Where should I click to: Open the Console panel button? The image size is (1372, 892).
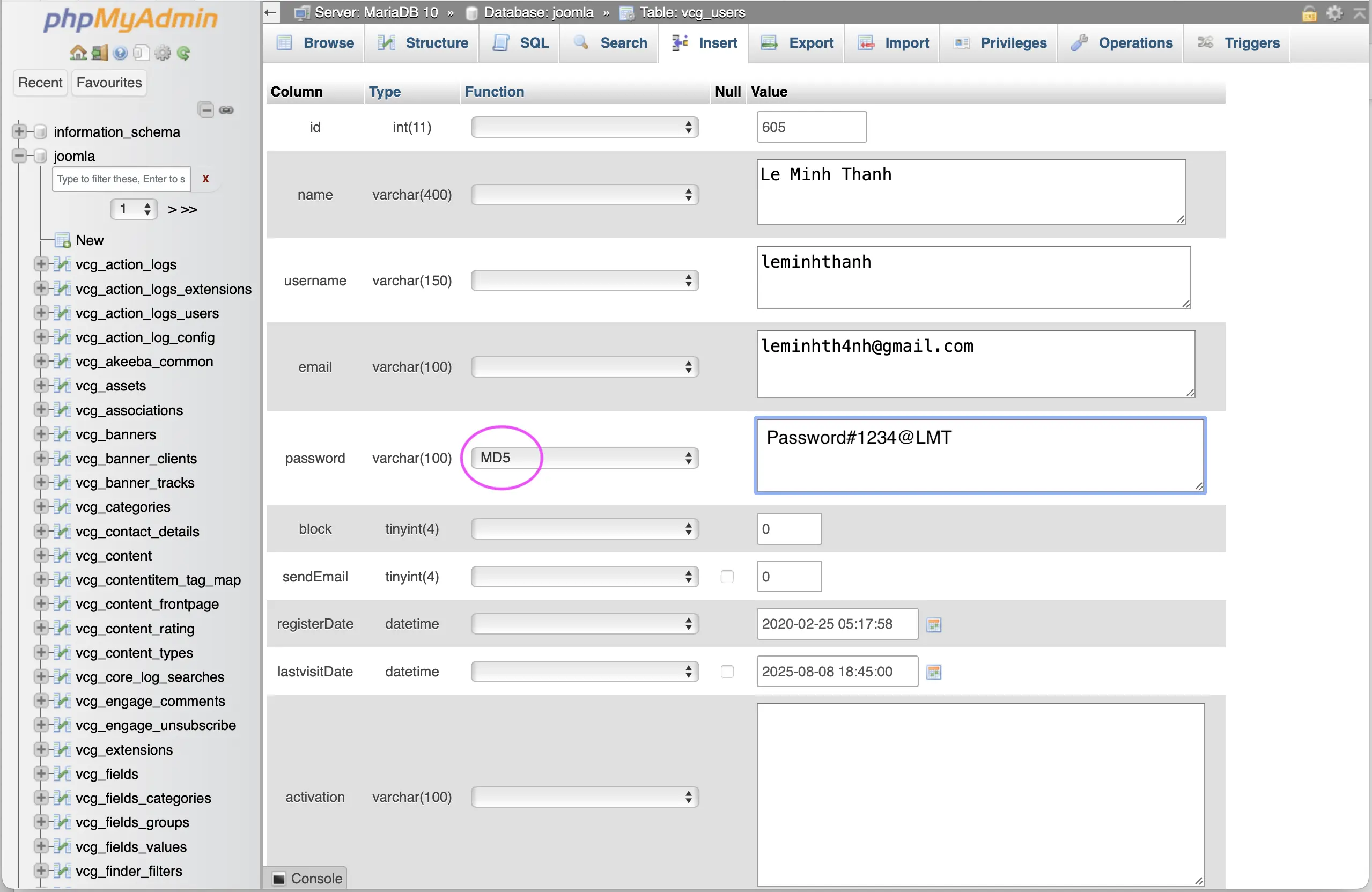point(307,878)
